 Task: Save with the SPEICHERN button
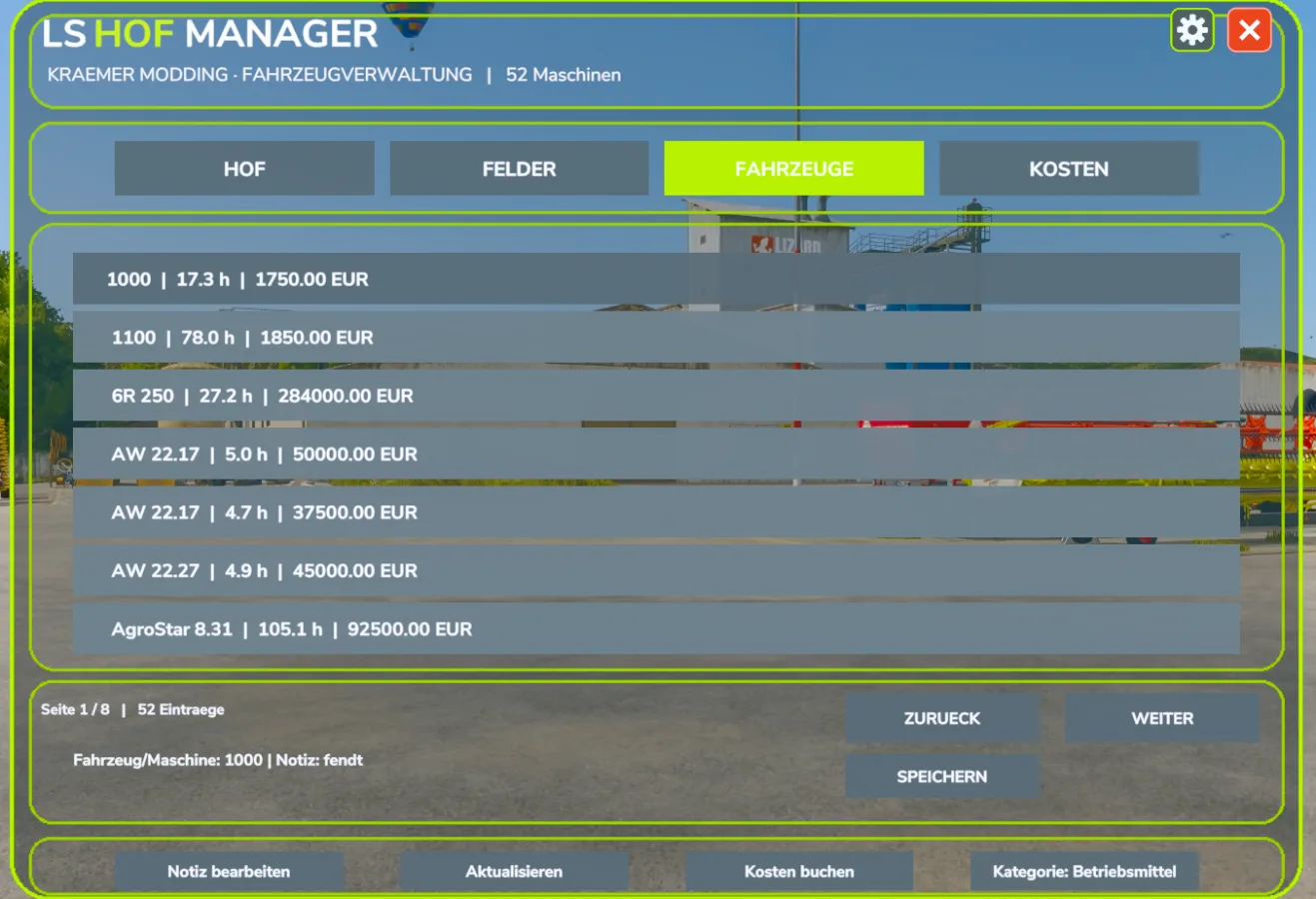click(942, 776)
